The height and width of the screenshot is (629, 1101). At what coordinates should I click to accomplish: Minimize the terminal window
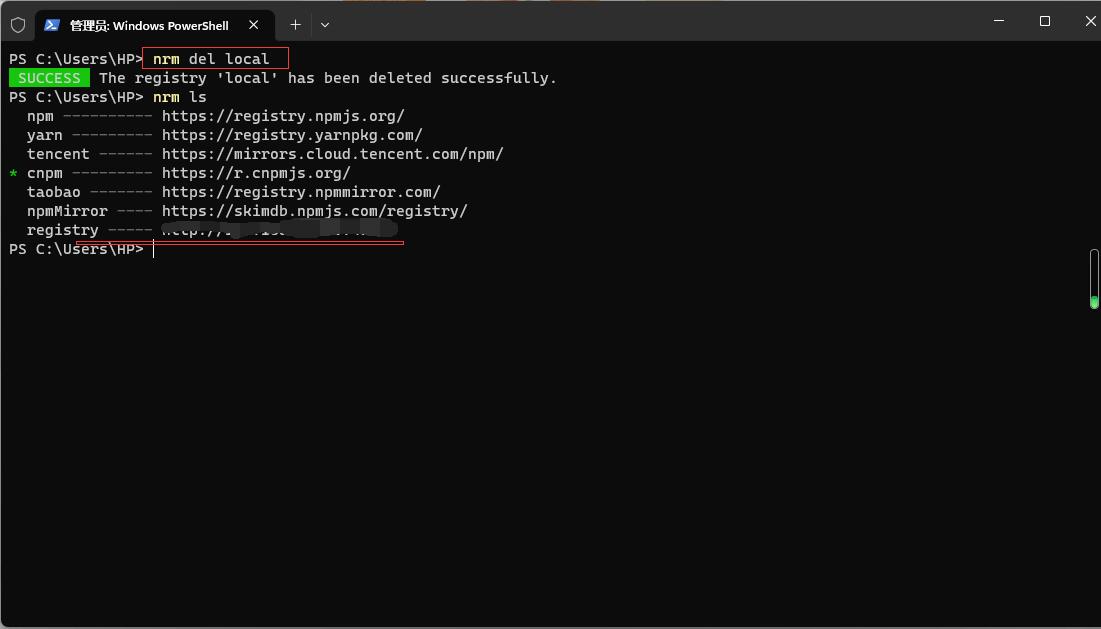tap(998, 22)
